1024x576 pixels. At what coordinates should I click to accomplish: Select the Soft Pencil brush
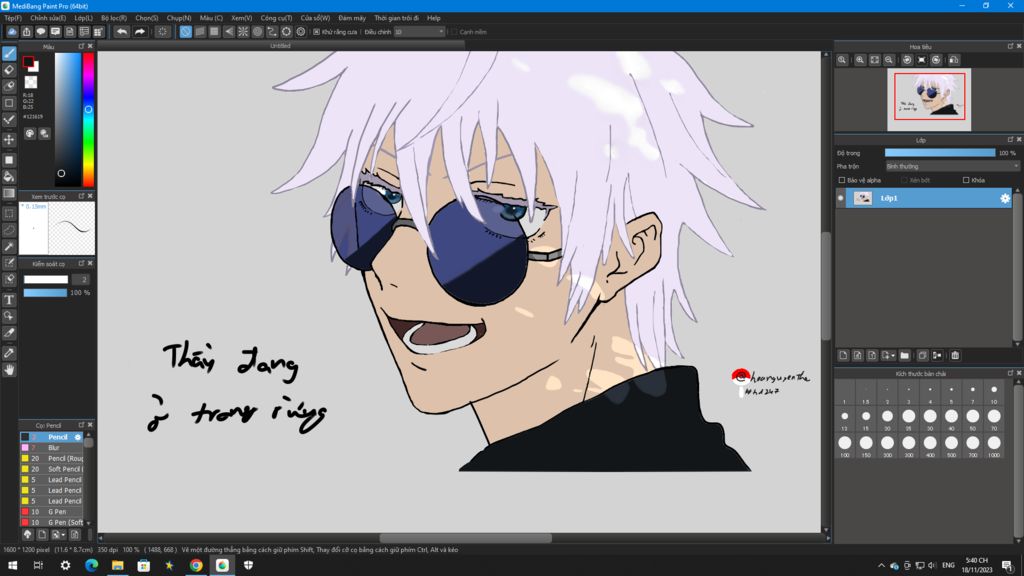coord(52,469)
